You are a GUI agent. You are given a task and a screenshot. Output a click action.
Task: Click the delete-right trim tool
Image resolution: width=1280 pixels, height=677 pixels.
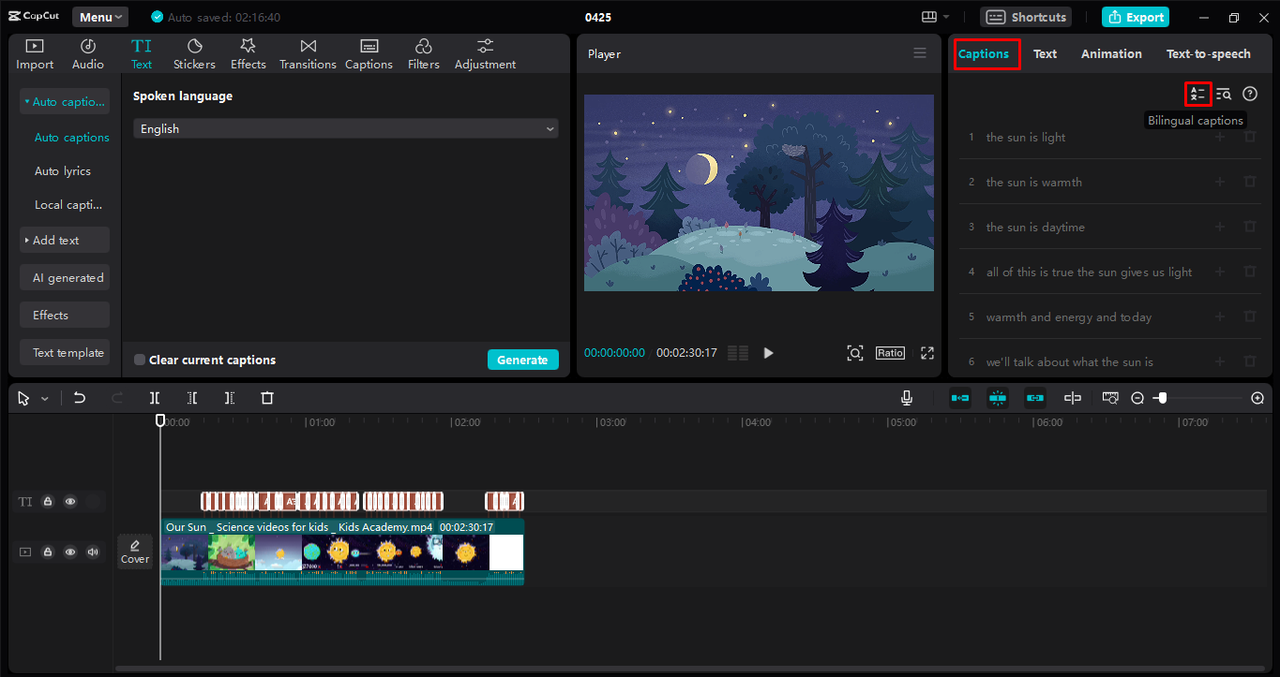[229, 398]
